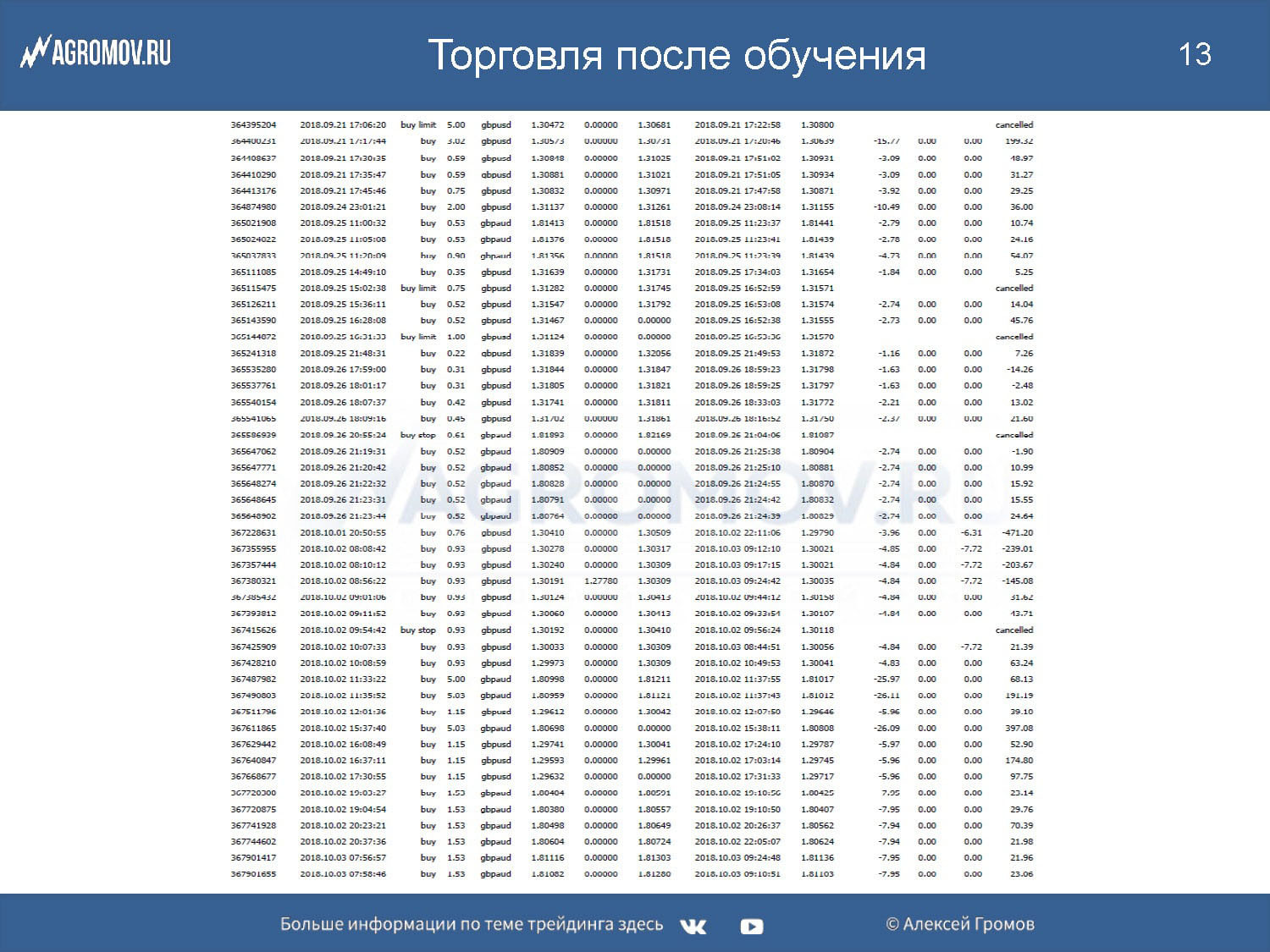Click 'cancelled' status of order 367415626
Viewport: 1270px width, 952px height.
pyautogui.click(x=1014, y=630)
